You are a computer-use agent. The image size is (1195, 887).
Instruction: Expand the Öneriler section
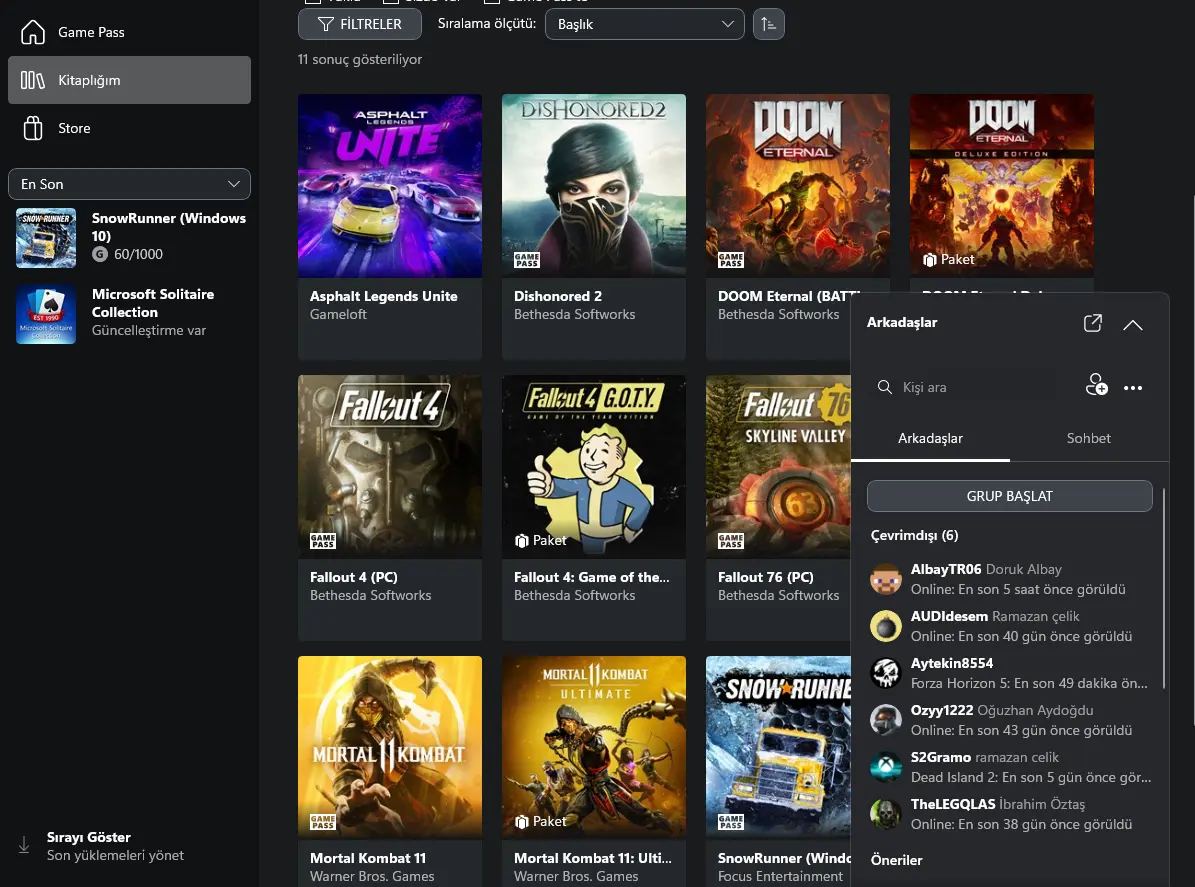896,860
